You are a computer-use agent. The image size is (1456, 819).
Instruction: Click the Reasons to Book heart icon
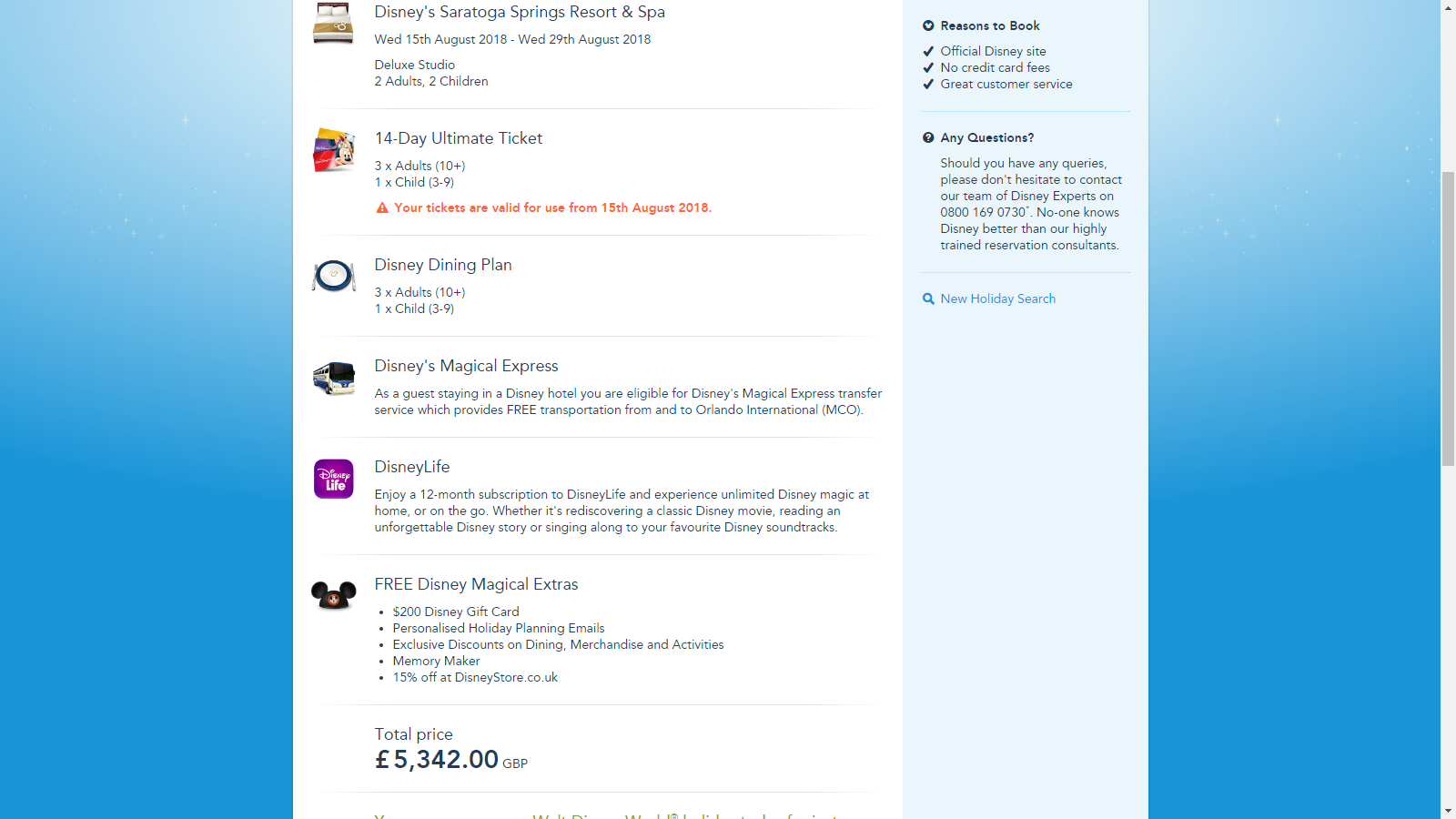pyautogui.click(x=928, y=26)
